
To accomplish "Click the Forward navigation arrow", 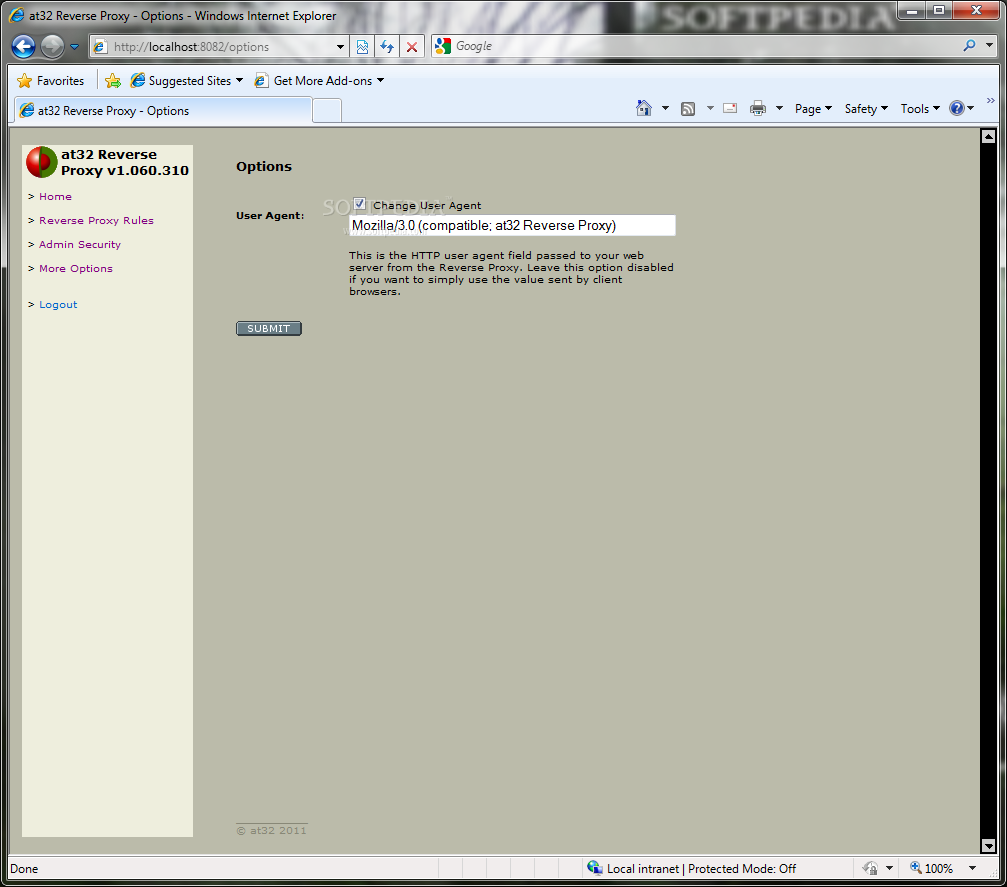I will tap(53, 46).
